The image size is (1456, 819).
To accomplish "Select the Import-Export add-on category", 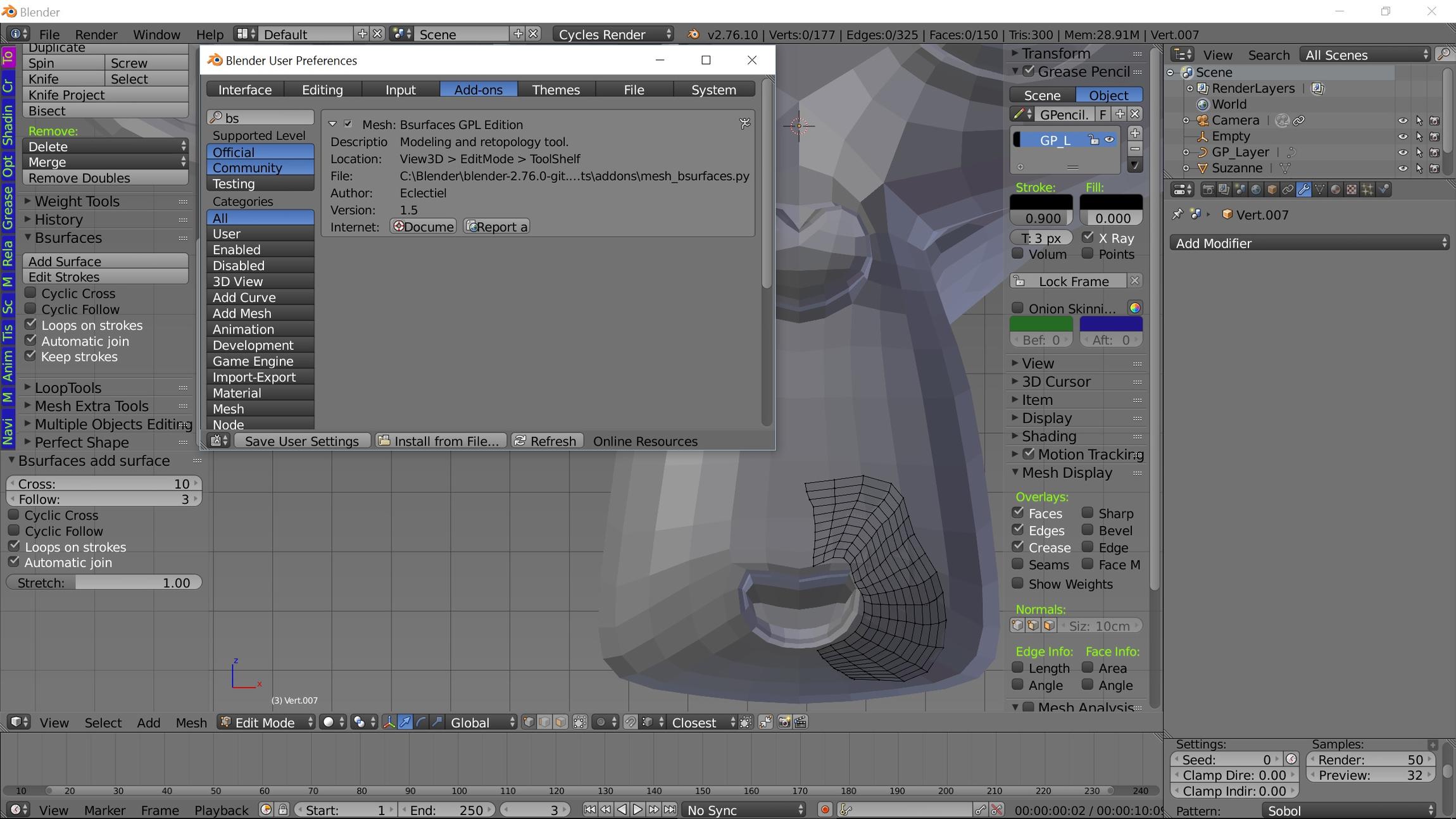I will (260, 377).
